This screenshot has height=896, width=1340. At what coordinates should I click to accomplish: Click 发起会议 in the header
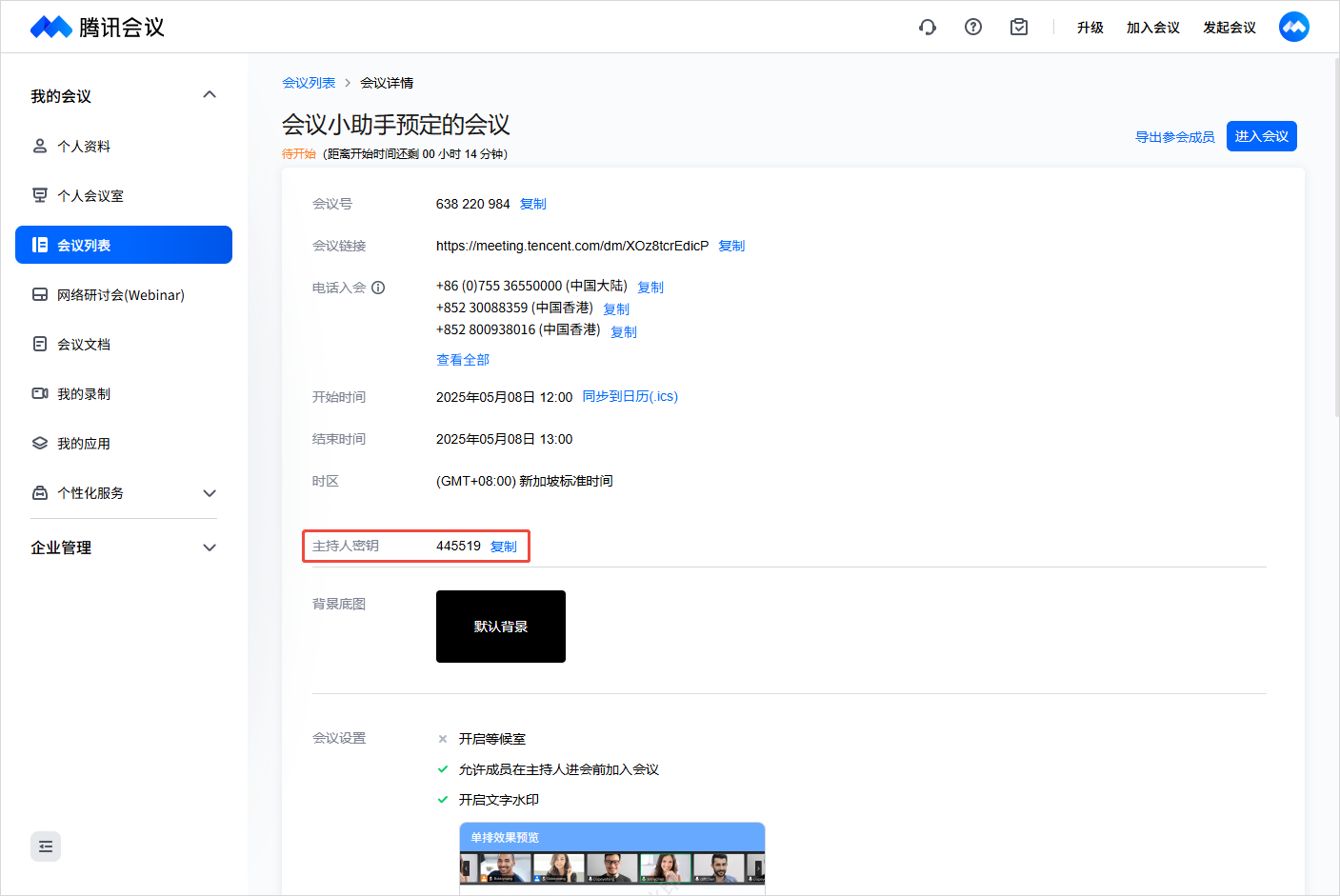coord(1230,28)
